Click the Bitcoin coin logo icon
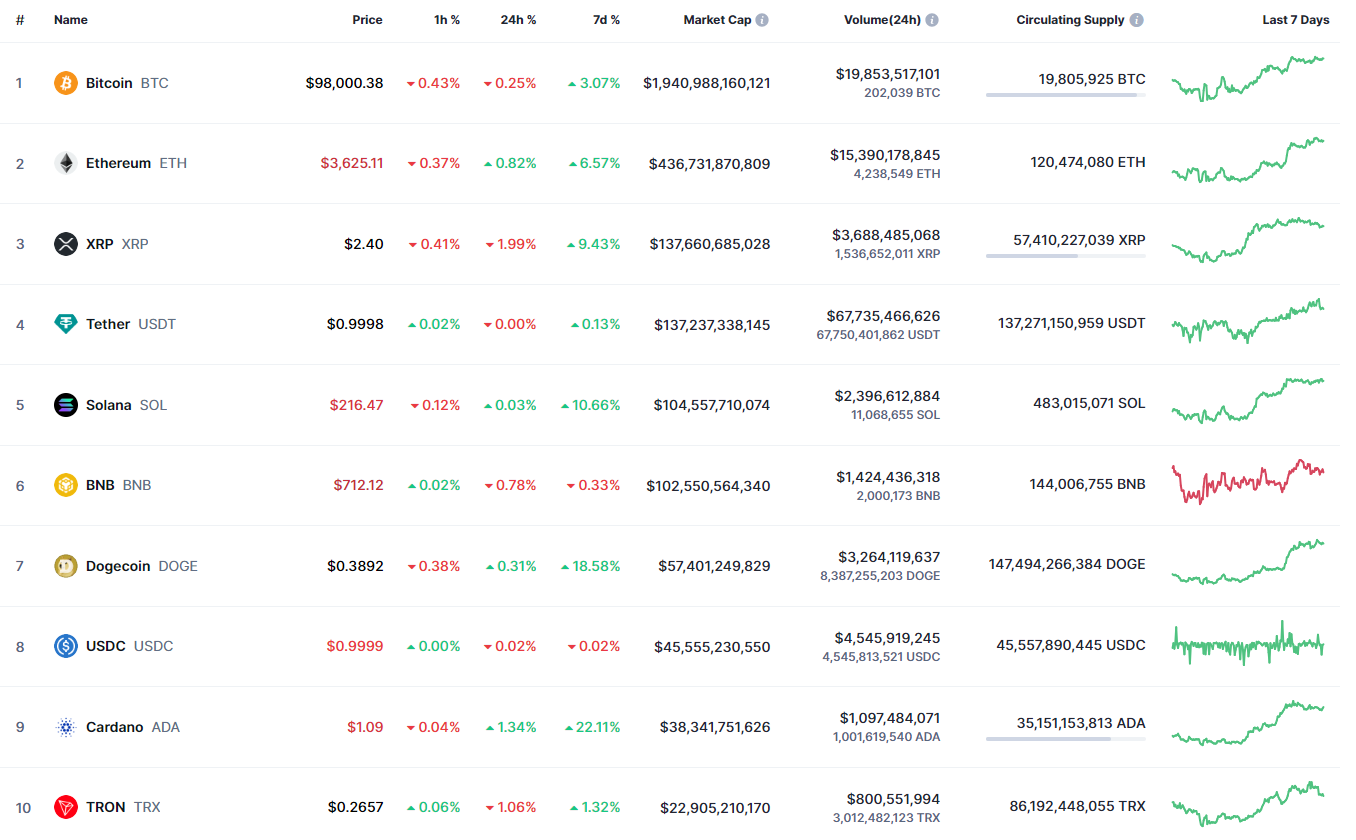 pyautogui.click(x=66, y=83)
